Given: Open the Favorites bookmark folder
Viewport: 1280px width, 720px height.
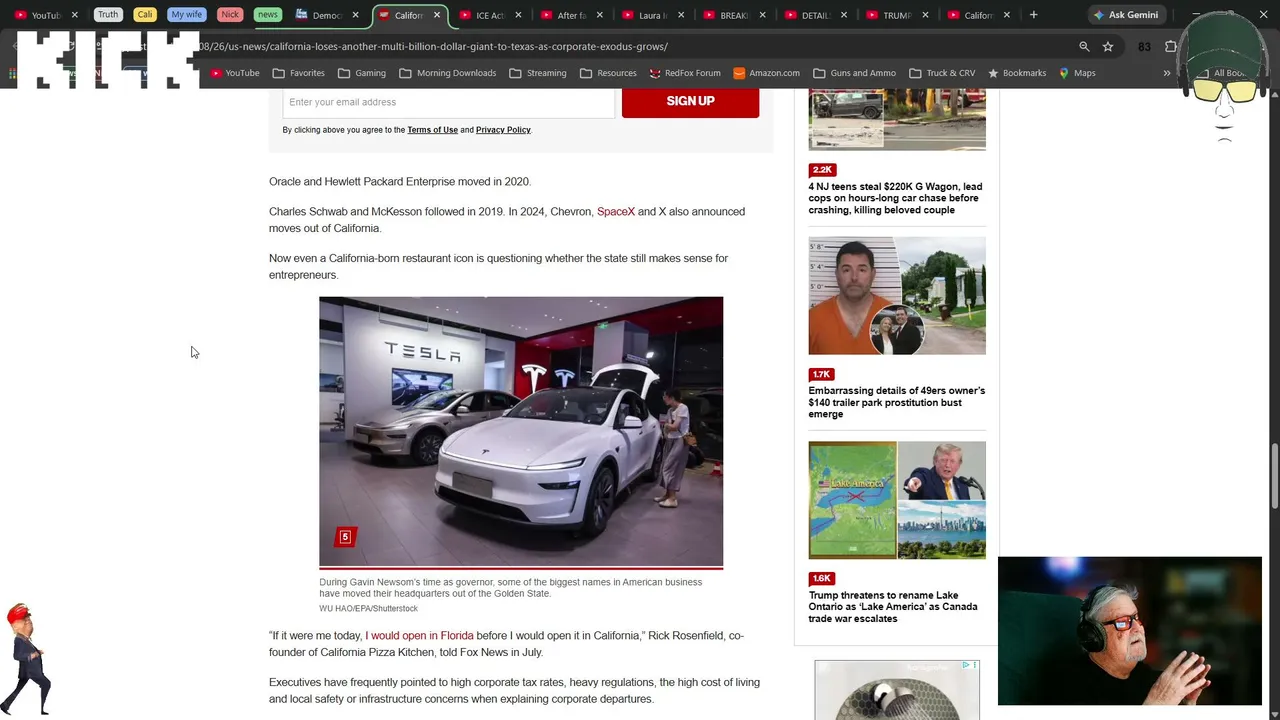Looking at the screenshot, I should coord(298,73).
